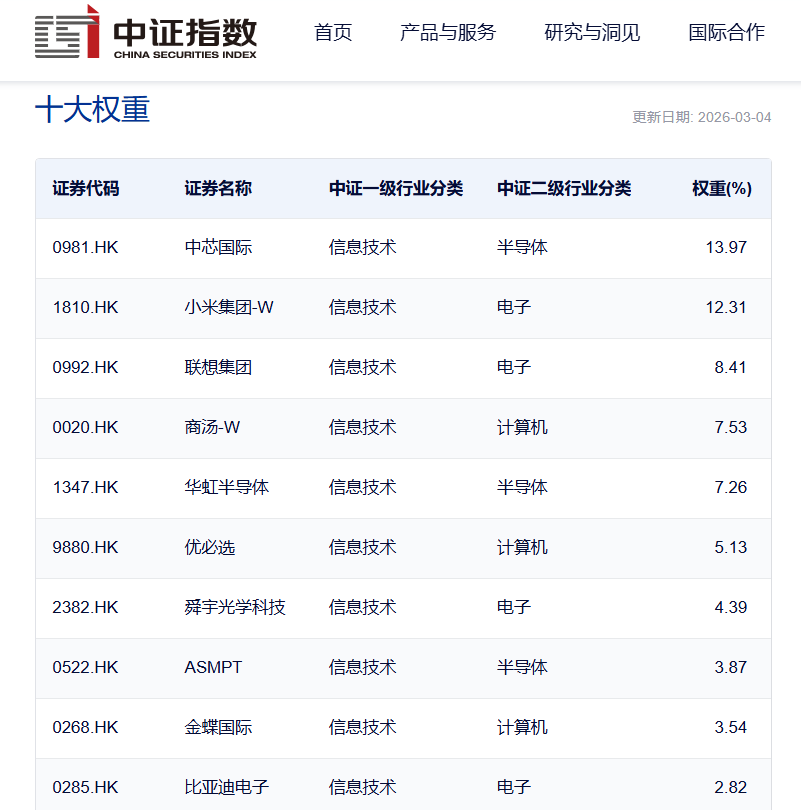Select the 金蝶国际 name cell
The image size is (801, 810).
[x=218, y=727]
